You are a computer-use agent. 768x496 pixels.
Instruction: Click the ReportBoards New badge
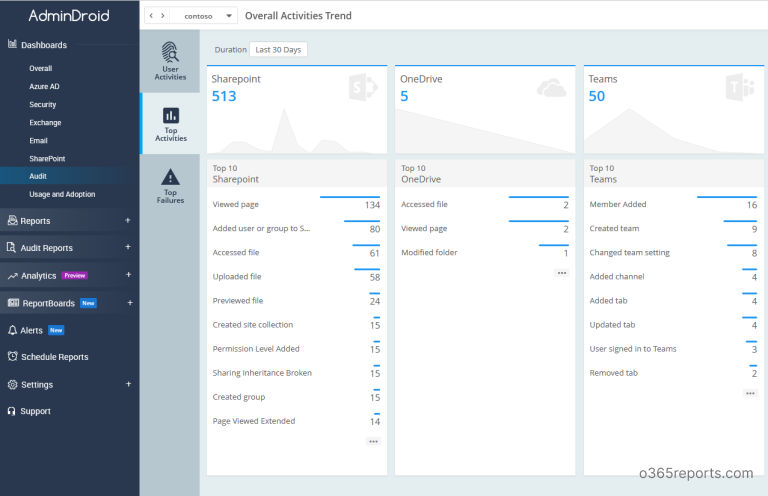(88, 303)
